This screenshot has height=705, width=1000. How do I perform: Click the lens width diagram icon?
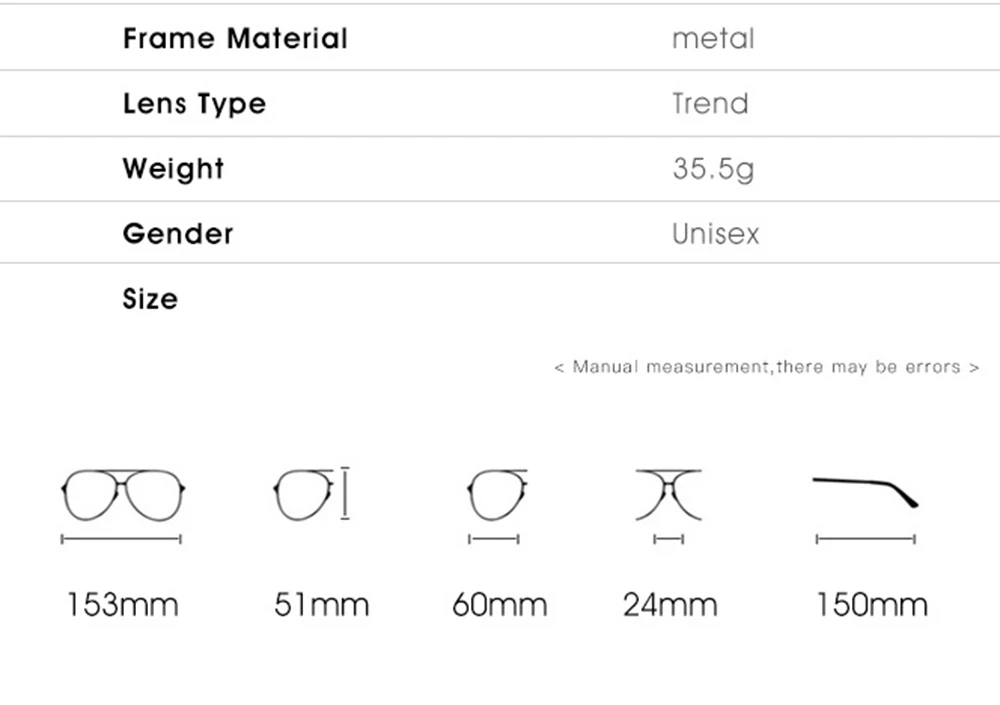pyautogui.click(x=496, y=494)
